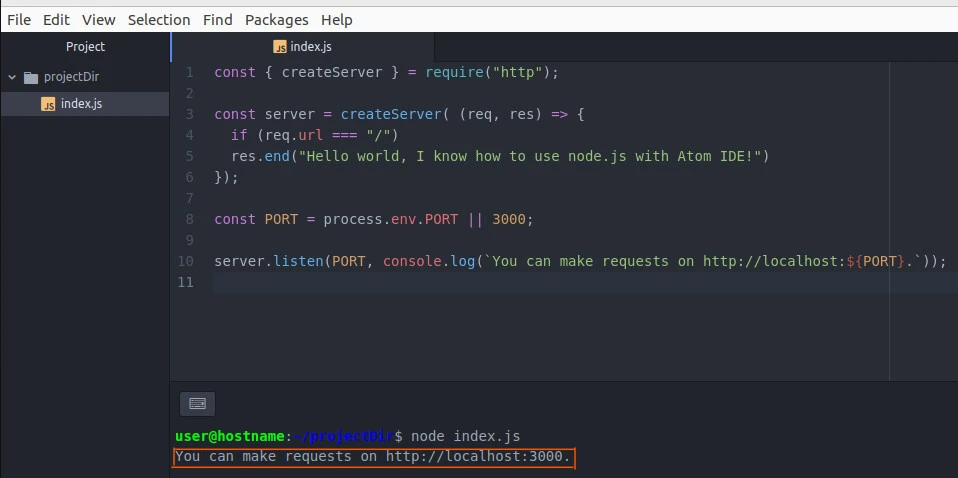The image size is (958, 478).
Task: Open the Selection menu
Action: [159, 19]
